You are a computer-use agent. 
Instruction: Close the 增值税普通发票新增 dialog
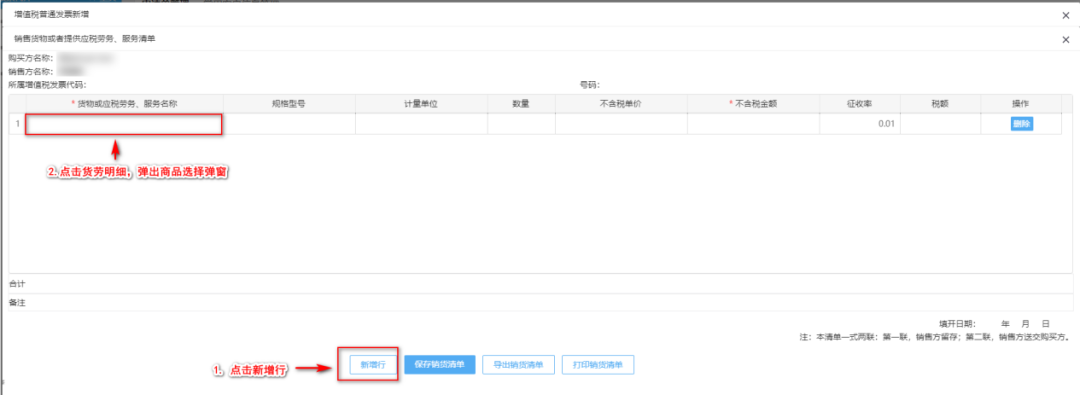pyautogui.click(x=1066, y=14)
